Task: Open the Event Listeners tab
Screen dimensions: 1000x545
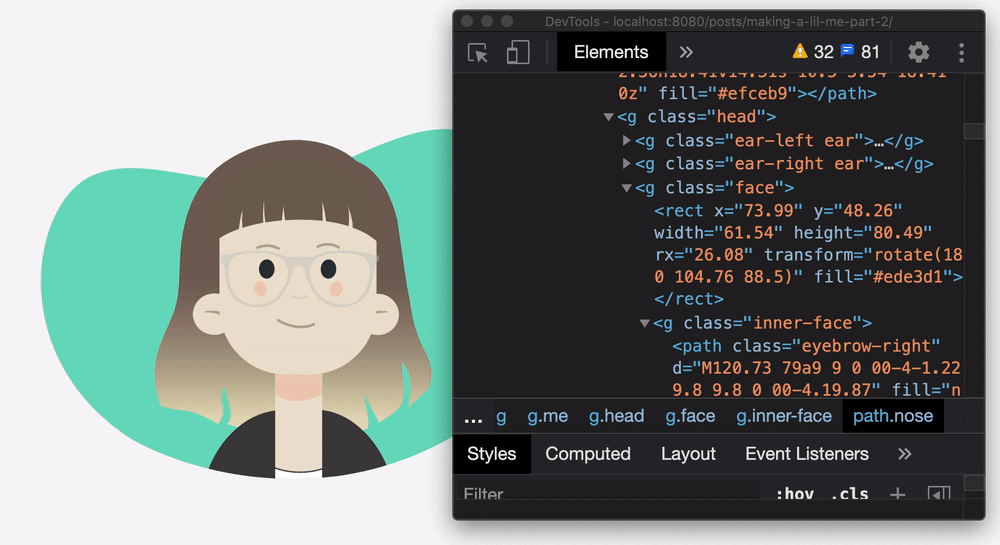Action: [x=806, y=454]
